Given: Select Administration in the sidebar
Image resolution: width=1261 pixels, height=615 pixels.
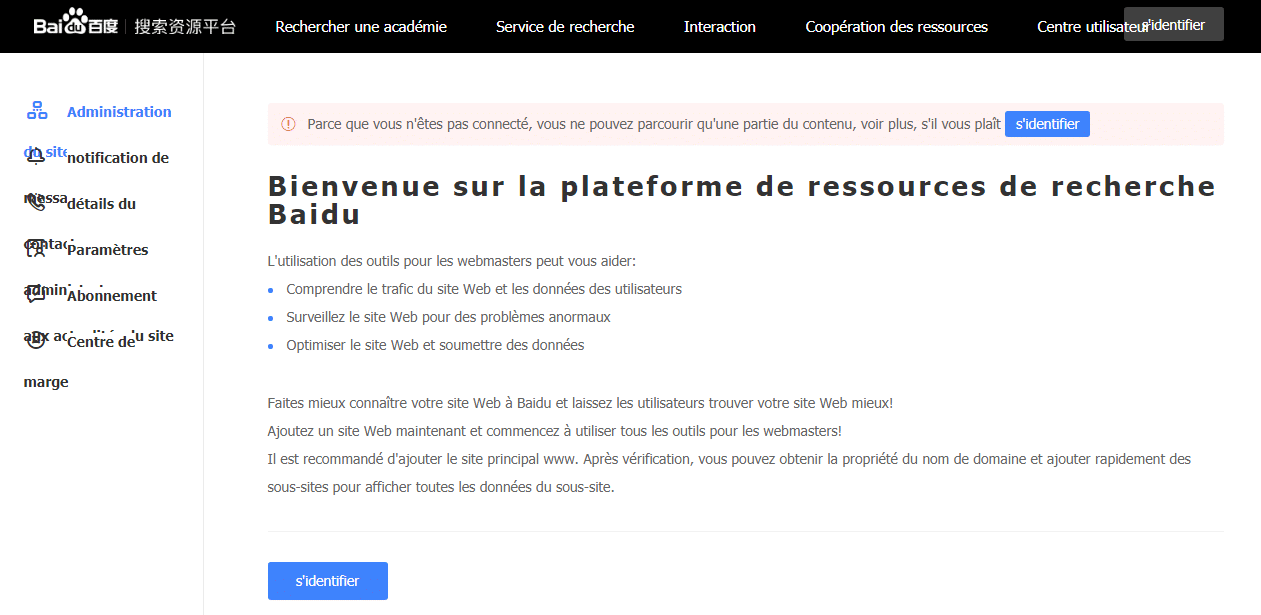Looking at the screenshot, I should (119, 112).
